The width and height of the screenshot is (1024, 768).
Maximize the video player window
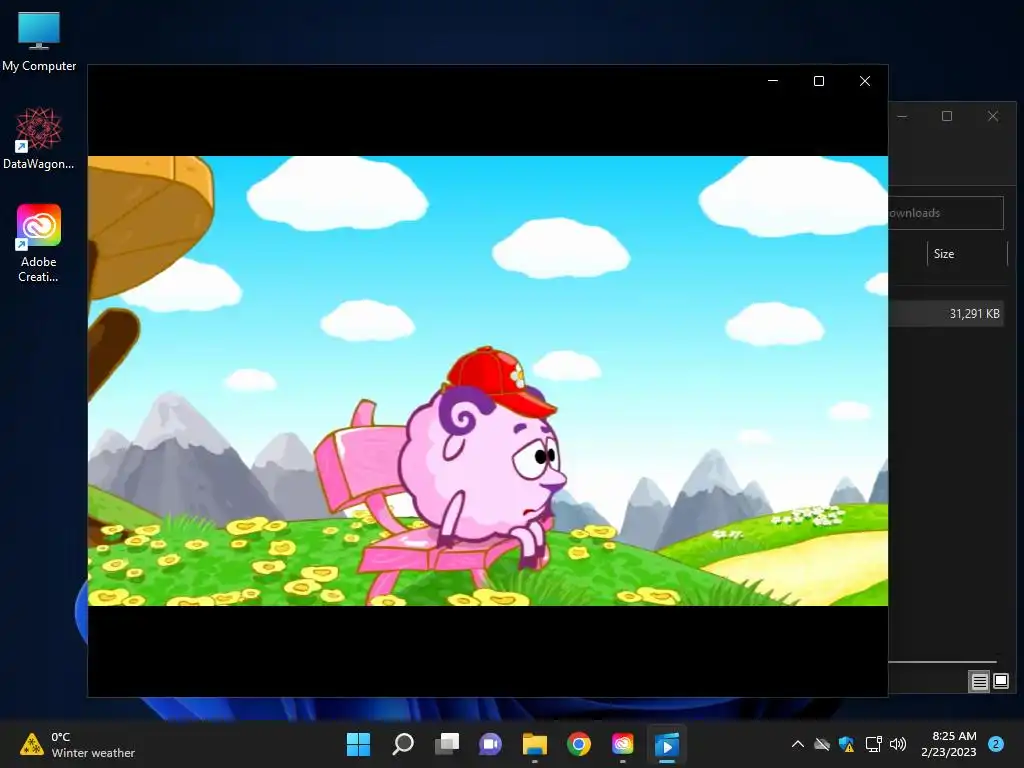(x=818, y=81)
